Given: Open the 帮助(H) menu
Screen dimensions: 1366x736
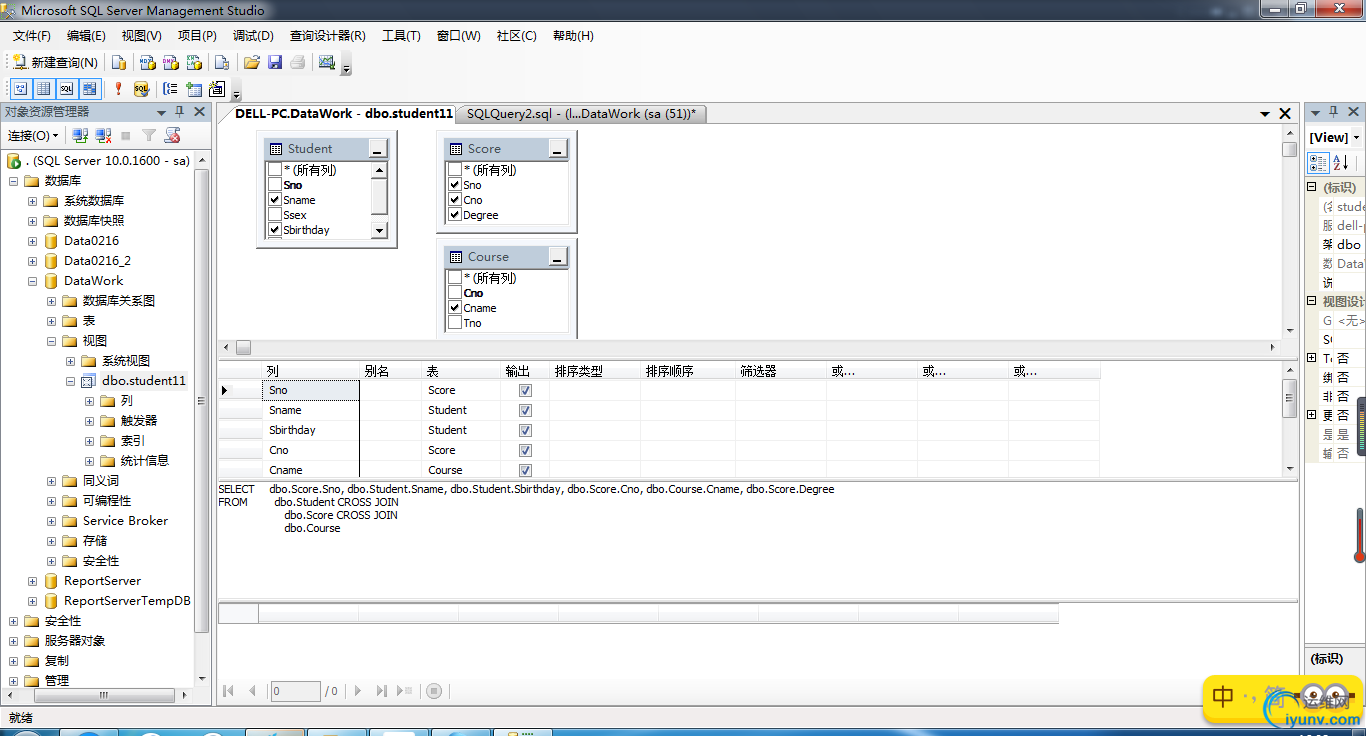Looking at the screenshot, I should click(573, 35).
